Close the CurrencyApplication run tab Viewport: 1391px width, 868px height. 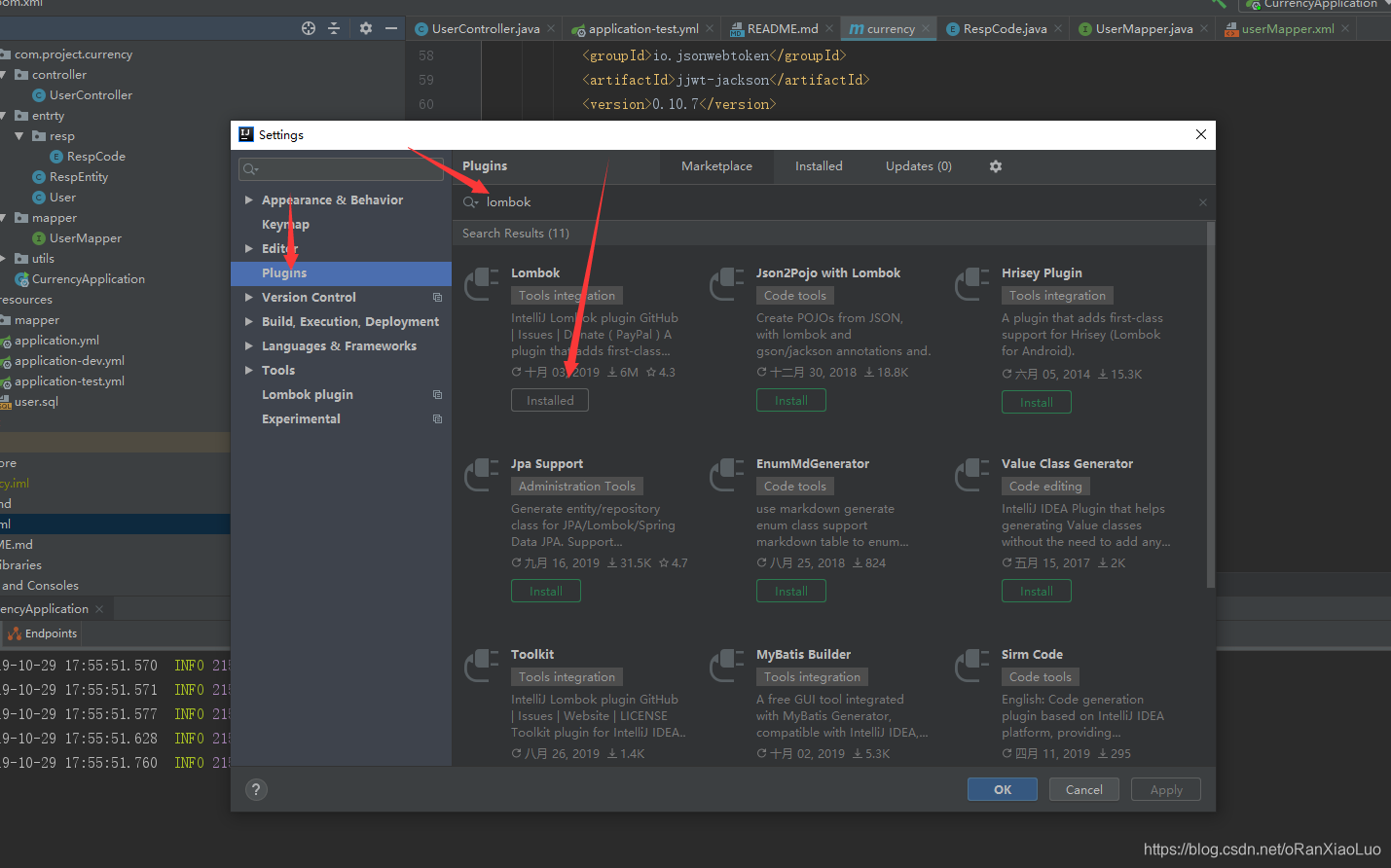(x=99, y=609)
